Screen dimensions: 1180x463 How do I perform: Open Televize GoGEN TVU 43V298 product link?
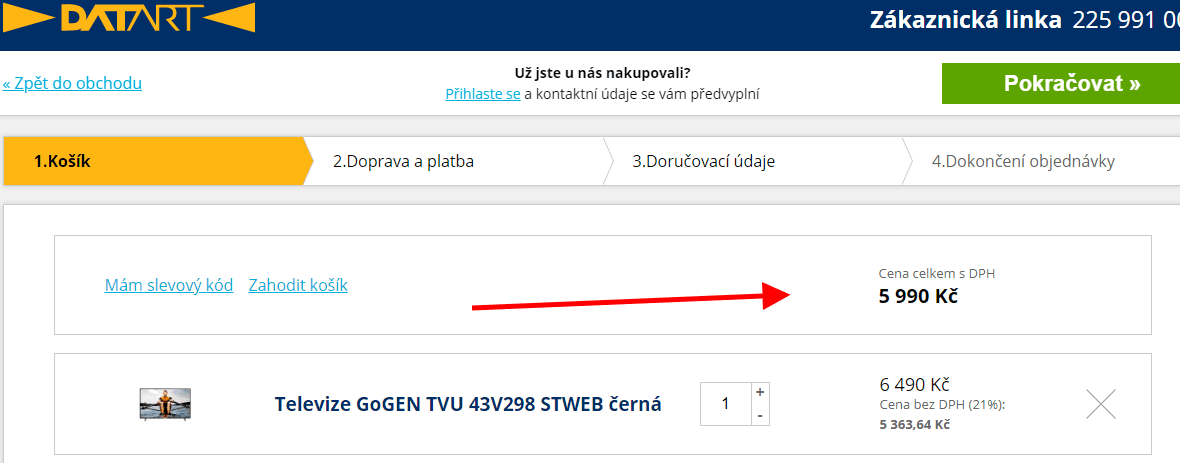pyautogui.click(x=468, y=404)
